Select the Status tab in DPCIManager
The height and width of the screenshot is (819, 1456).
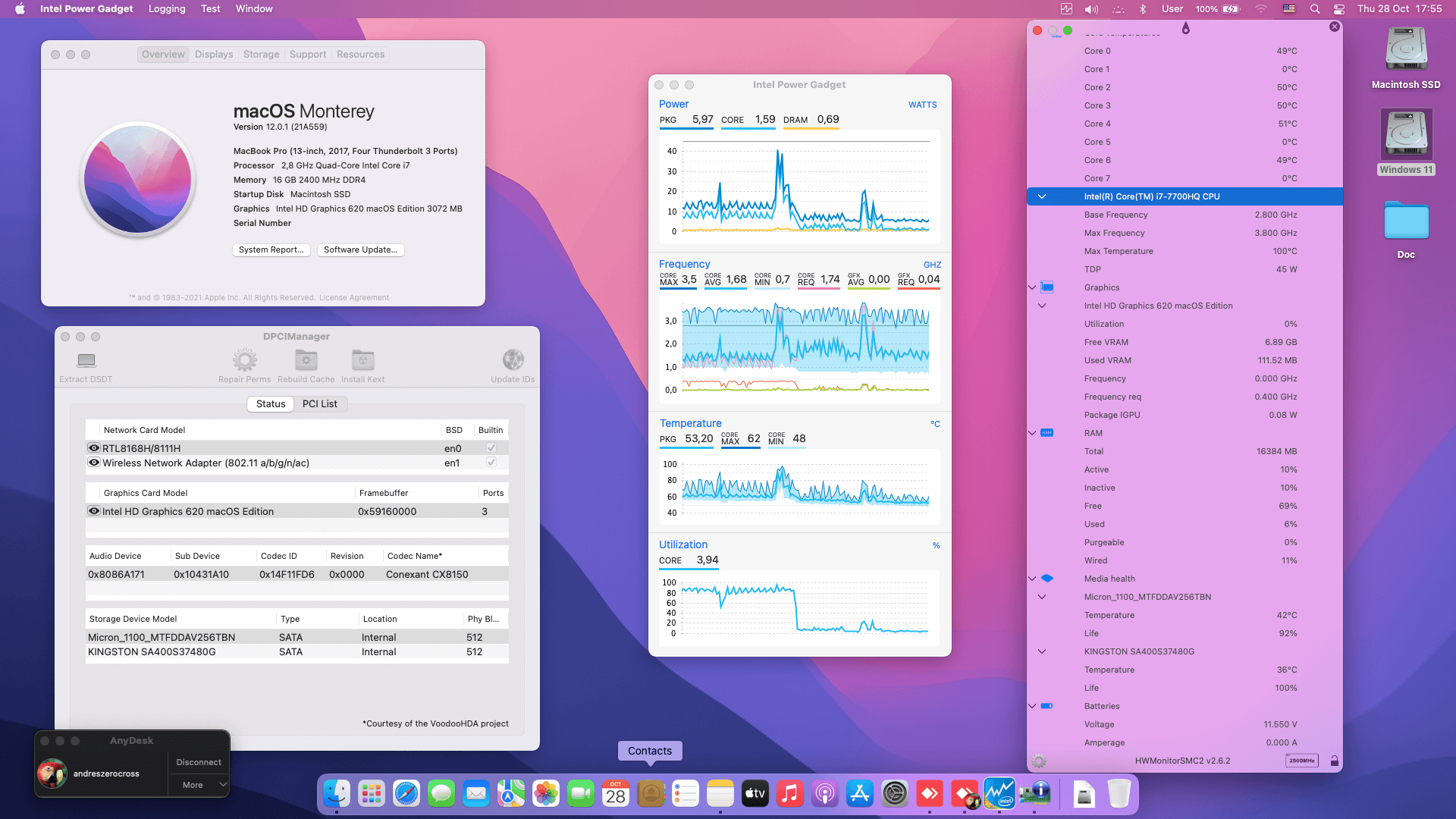click(x=271, y=404)
